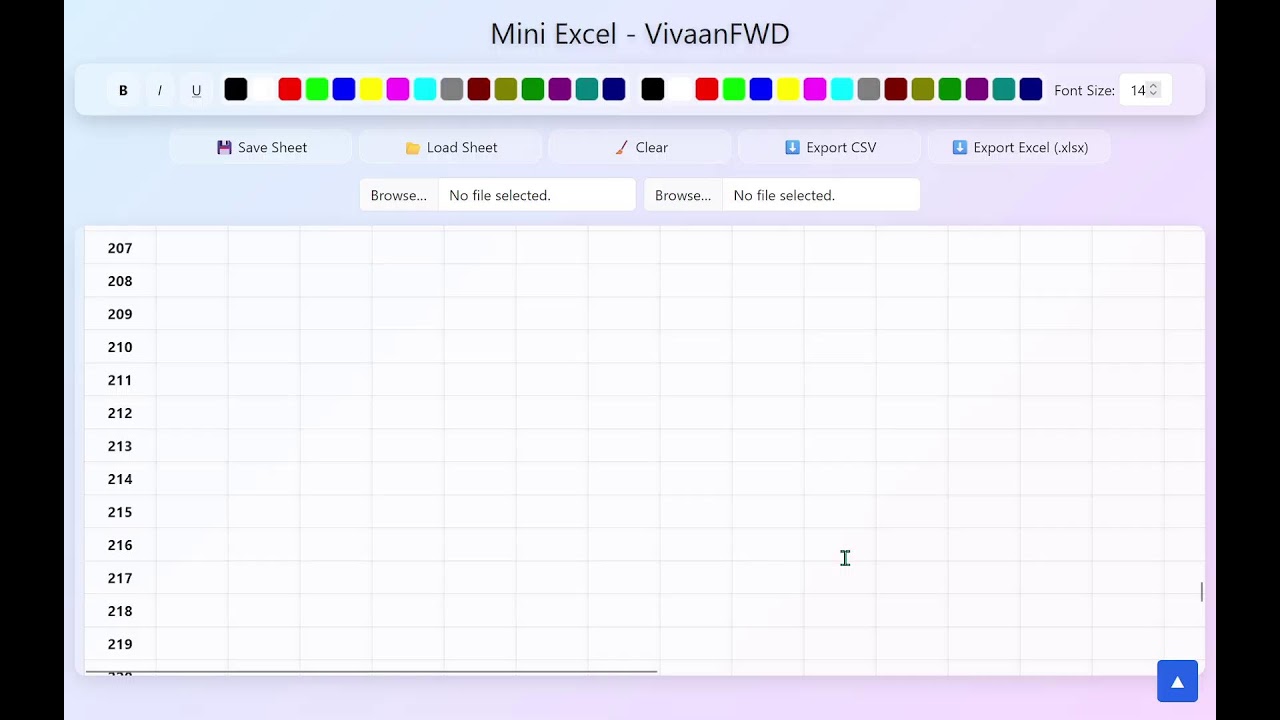Select row header 216
Image resolution: width=1280 pixels, height=720 pixels.
[x=120, y=545]
